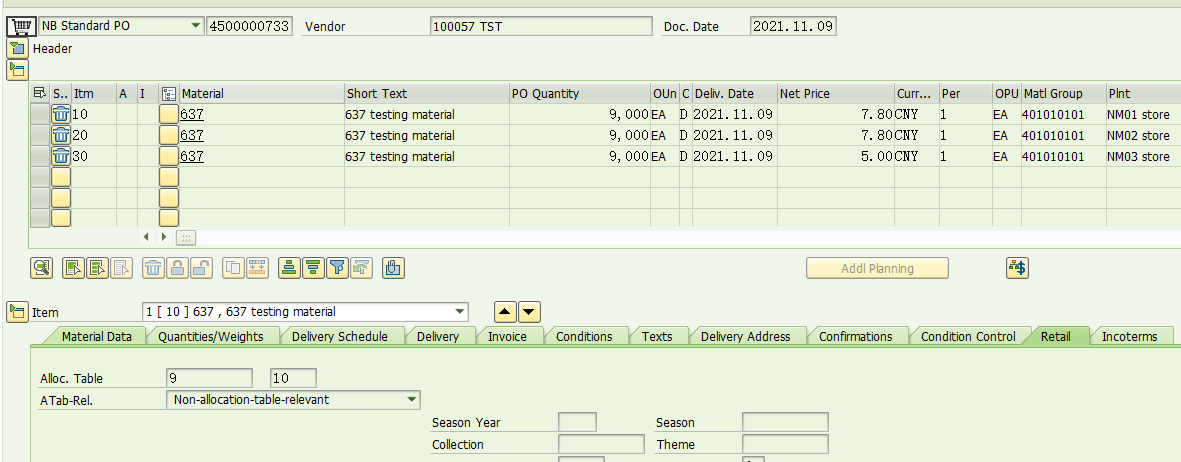Click the Collection input field
This screenshot has height=462, width=1181.
(x=601, y=444)
